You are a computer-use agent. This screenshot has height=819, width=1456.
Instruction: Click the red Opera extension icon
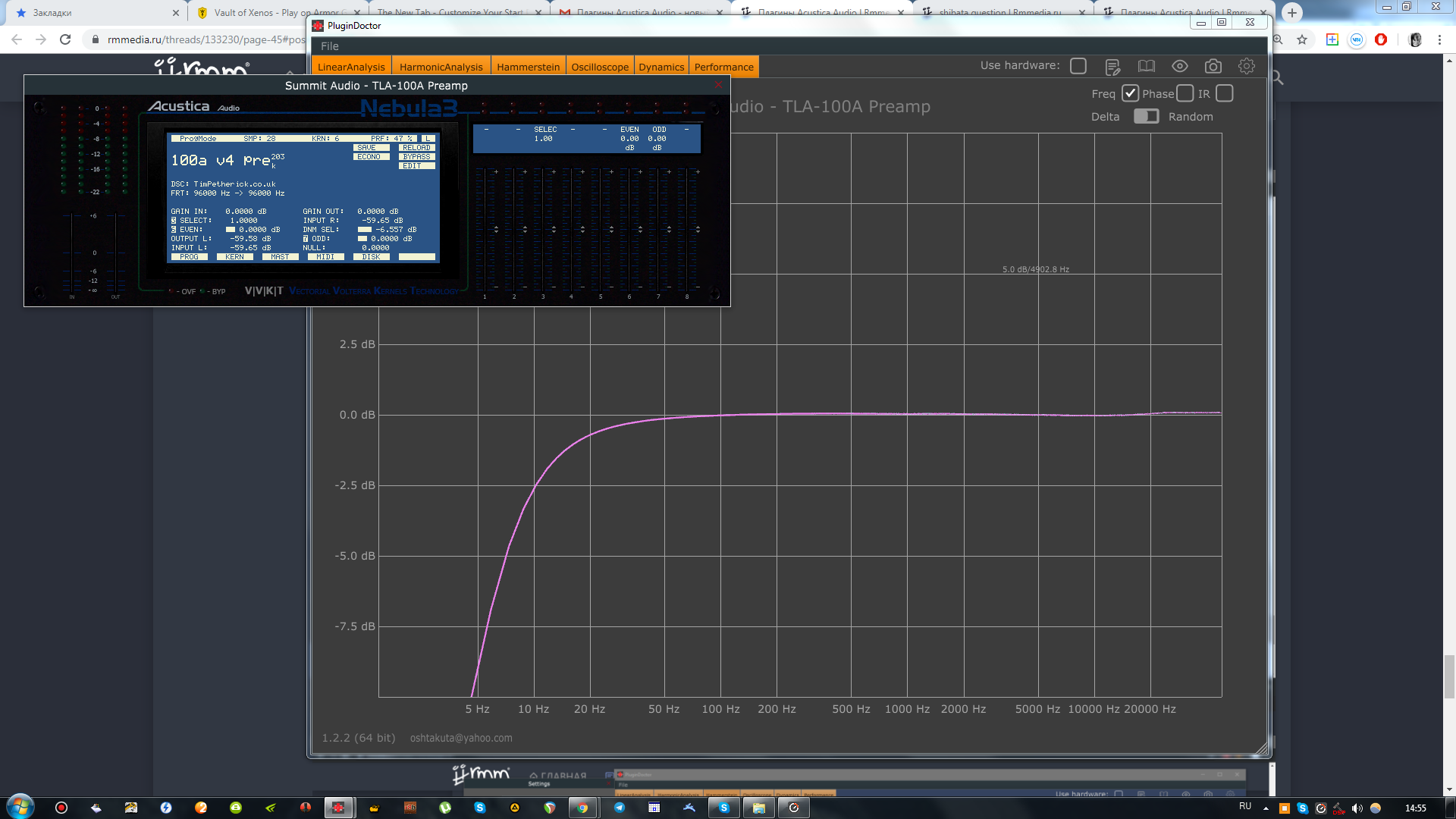[x=1381, y=39]
